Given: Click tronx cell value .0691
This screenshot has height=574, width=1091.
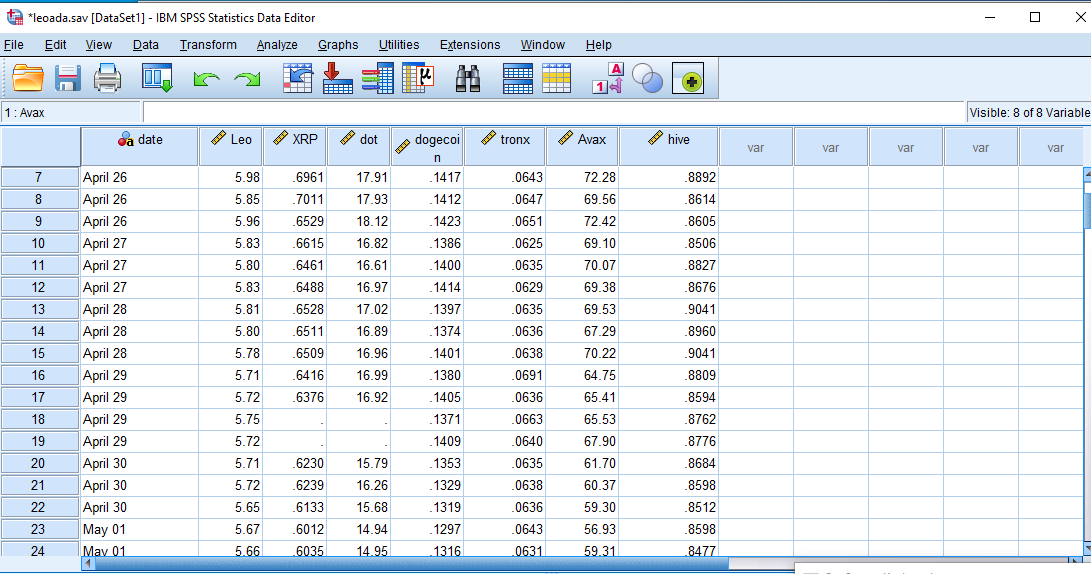Looking at the screenshot, I should tap(505, 376).
